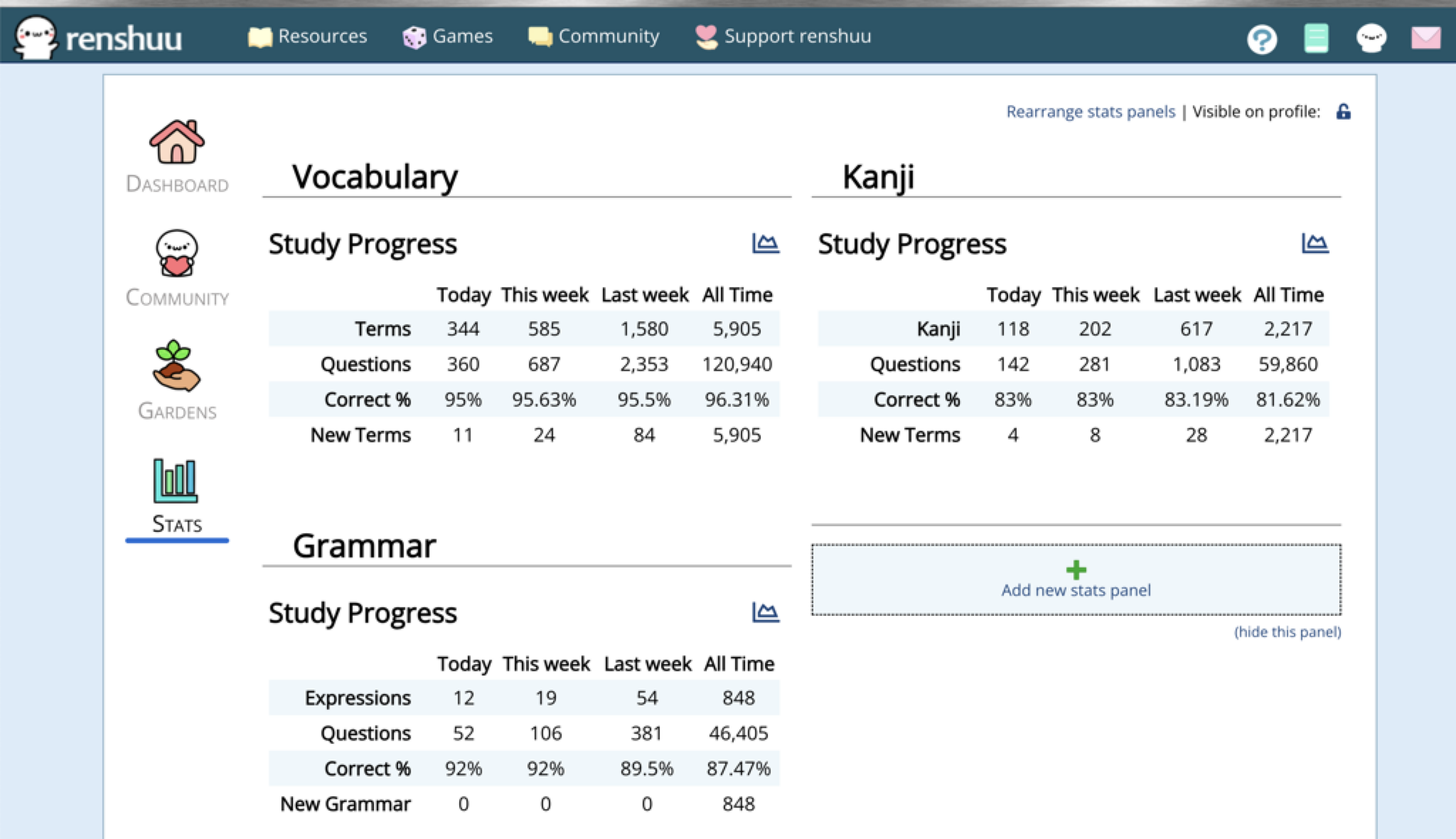Viewport: 1456px width, 839px height.
Task: Open the Community menu in top bar
Action: point(594,36)
